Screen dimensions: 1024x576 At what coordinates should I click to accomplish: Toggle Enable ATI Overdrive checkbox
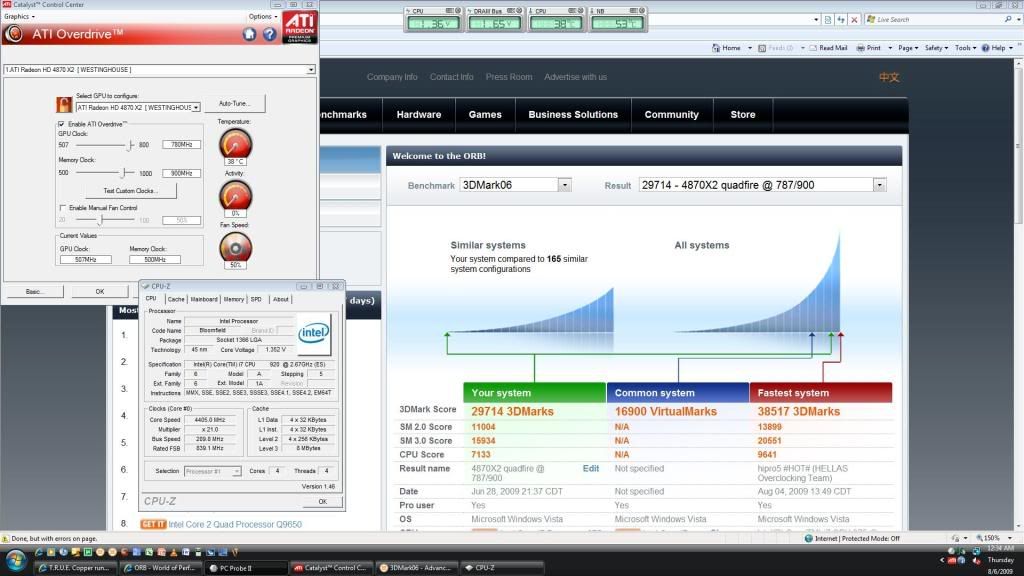61,124
